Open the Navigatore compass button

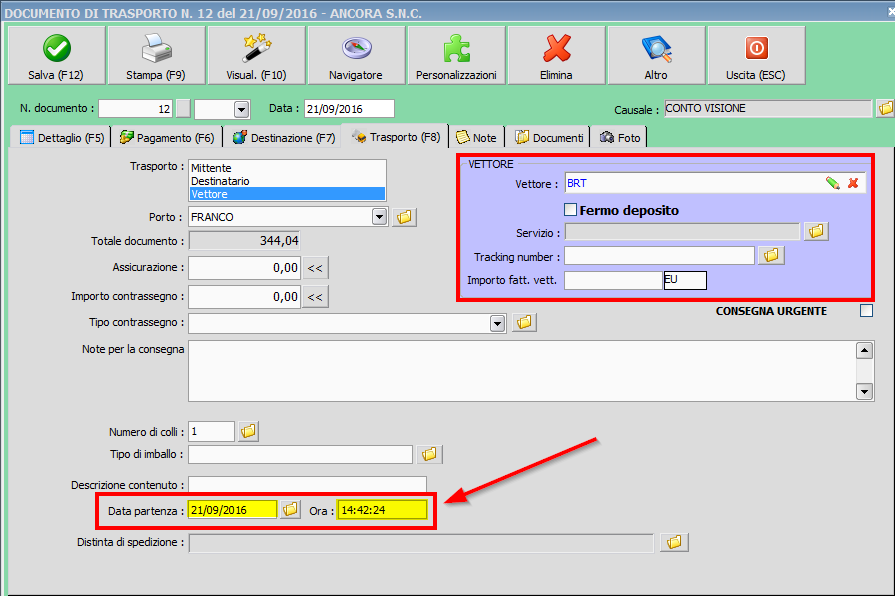click(x=356, y=56)
